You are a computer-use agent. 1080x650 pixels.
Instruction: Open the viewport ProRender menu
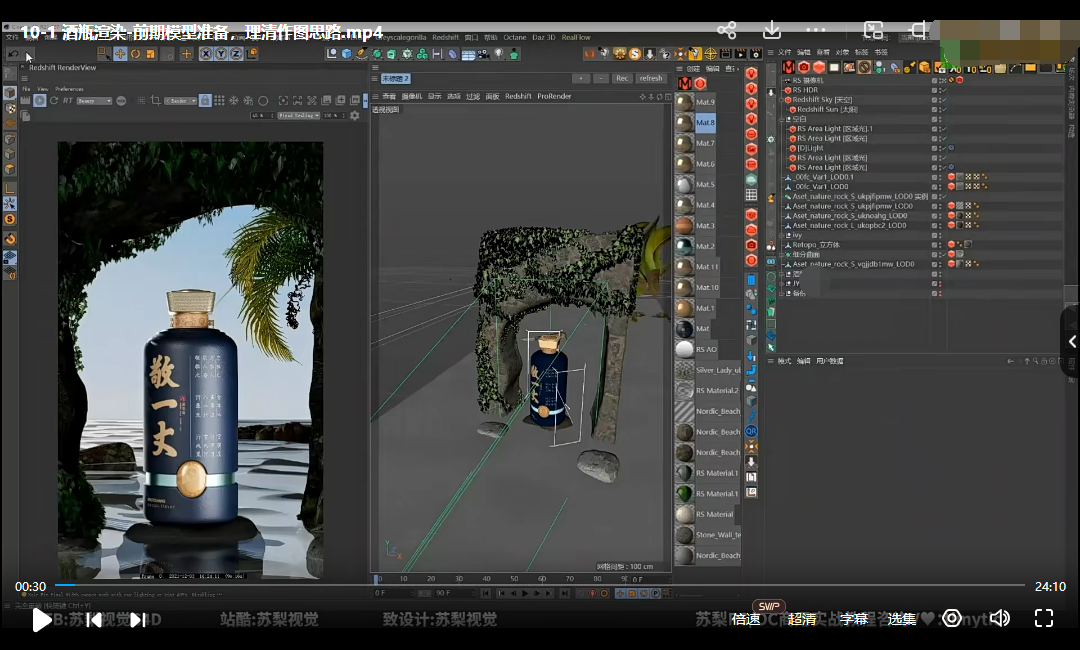click(x=554, y=96)
